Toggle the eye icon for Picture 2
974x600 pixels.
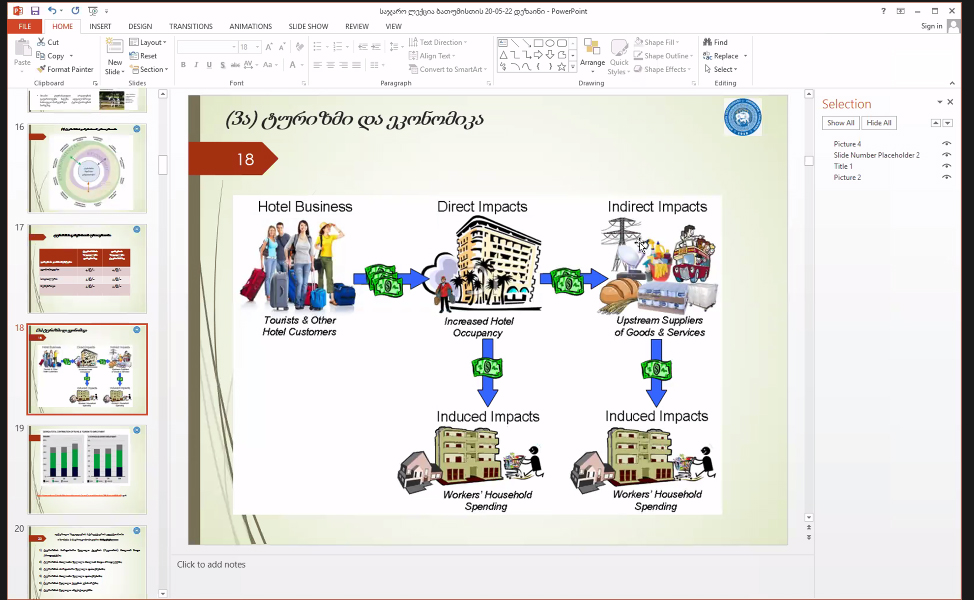(x=946, y=177)
